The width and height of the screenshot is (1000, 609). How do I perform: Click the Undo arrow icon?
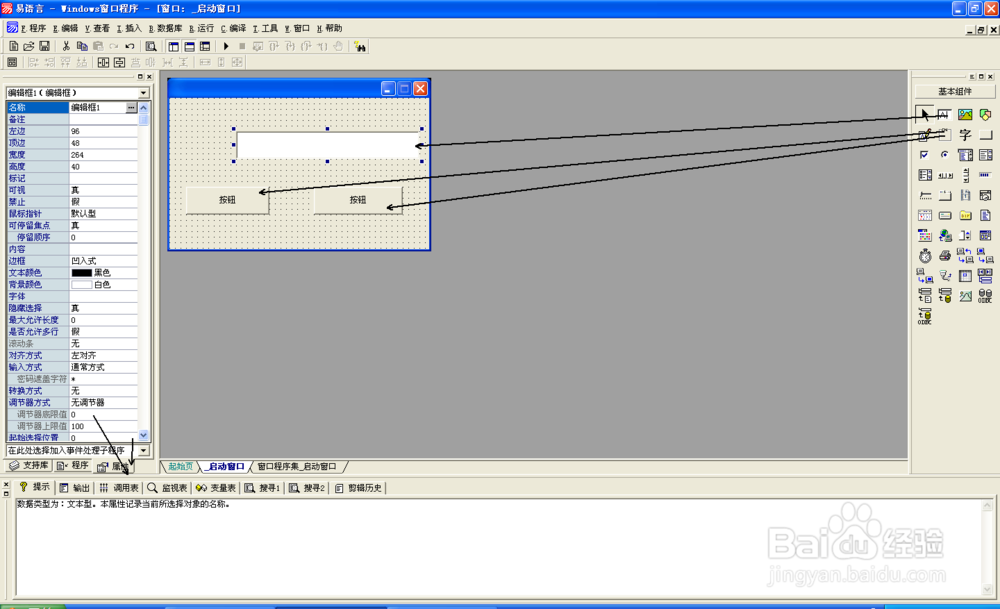(130, 46)
